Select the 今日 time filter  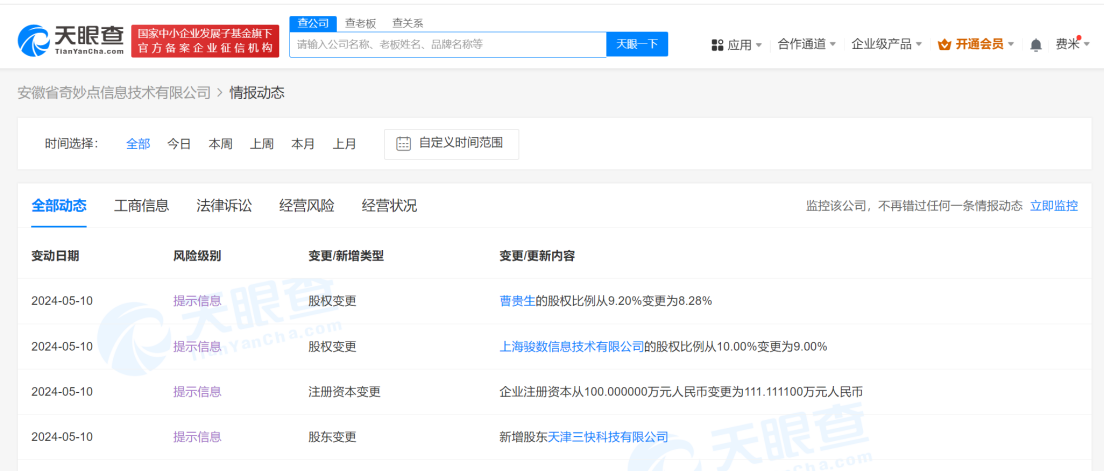coord(179,144)
